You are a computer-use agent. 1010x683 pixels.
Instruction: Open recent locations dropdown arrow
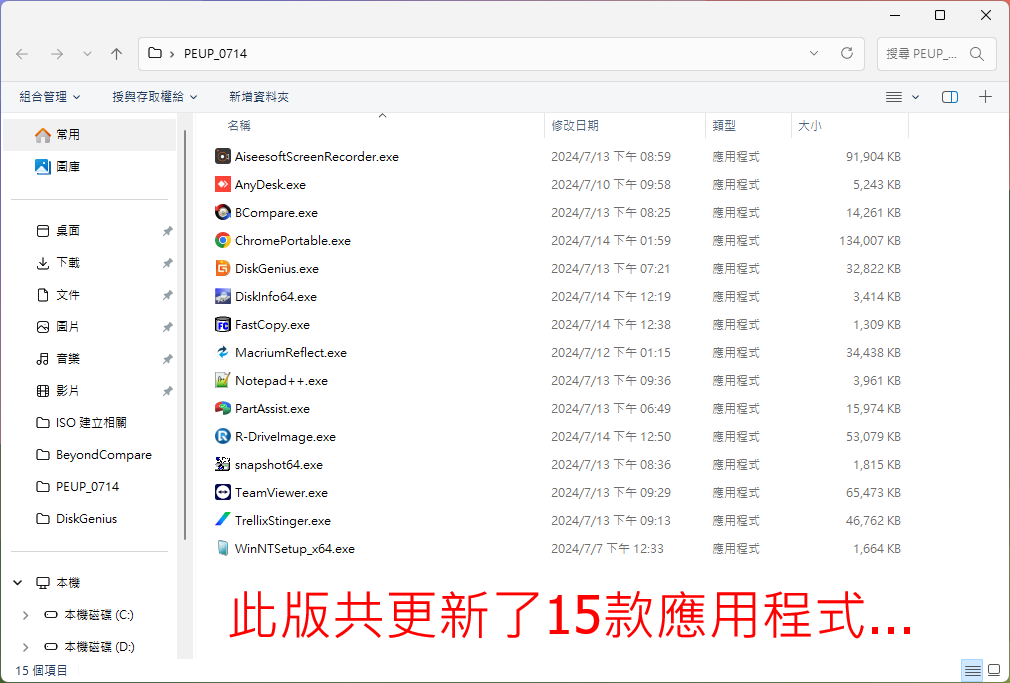[87, 54]
